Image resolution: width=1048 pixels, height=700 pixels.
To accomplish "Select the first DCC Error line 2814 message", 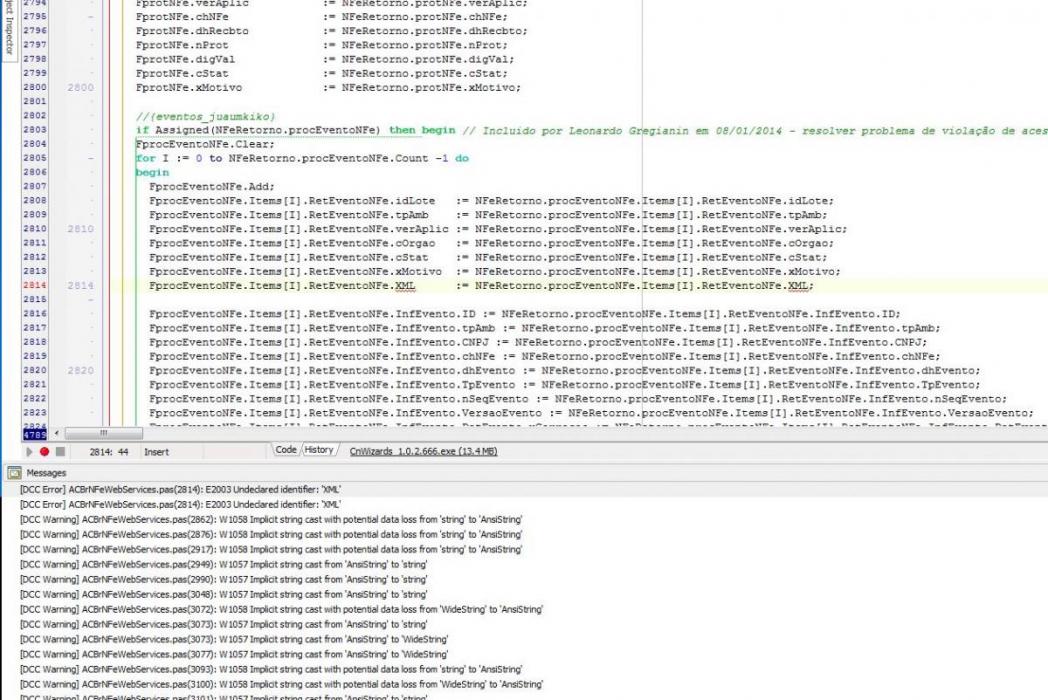I will click(180, 489).
